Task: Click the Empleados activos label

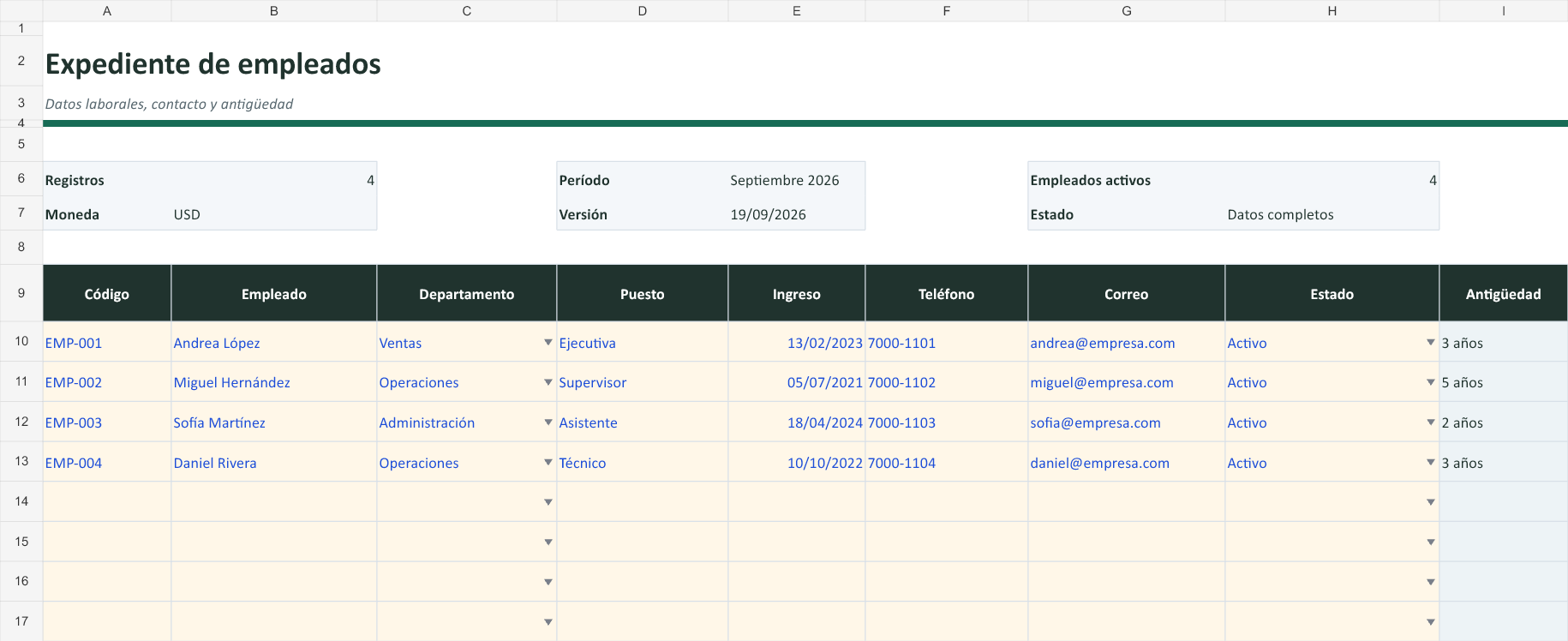Action: click(x=1090, y=180)
